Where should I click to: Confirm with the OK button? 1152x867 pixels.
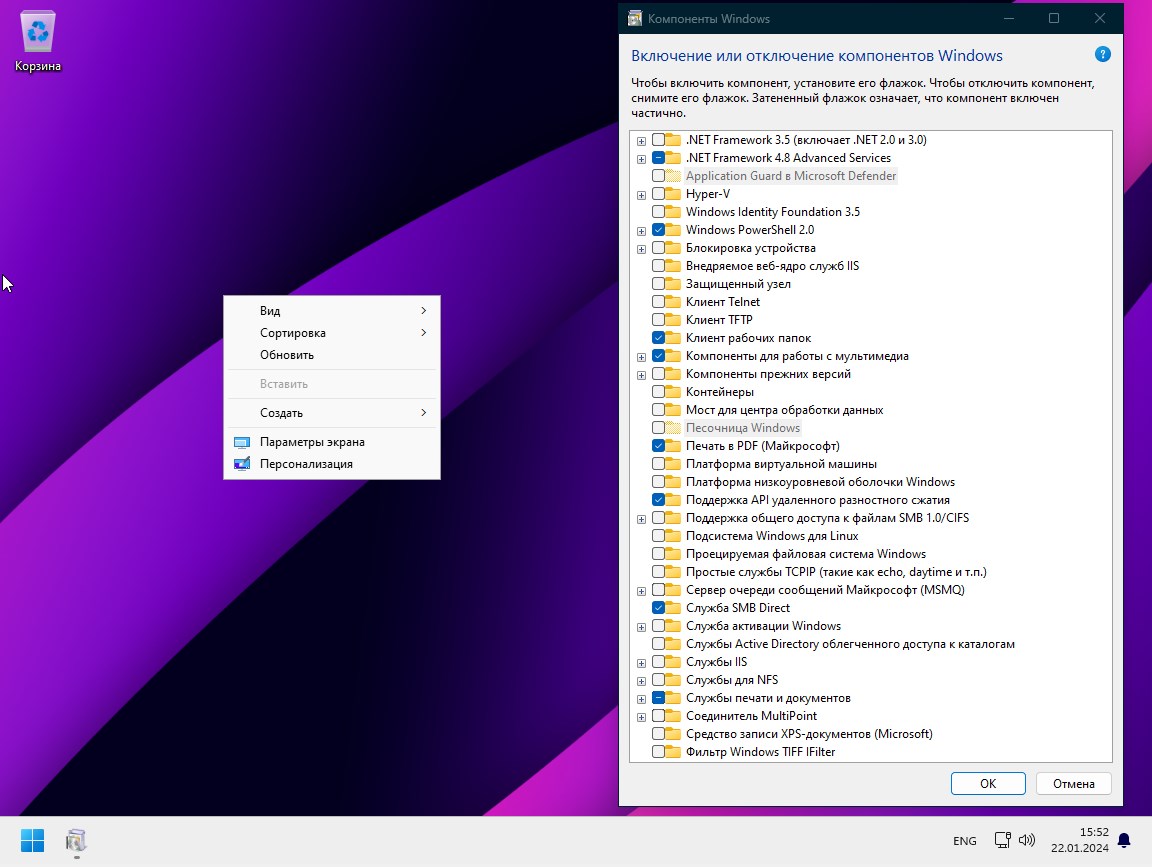pyautogui.click(x=988, y=783)
